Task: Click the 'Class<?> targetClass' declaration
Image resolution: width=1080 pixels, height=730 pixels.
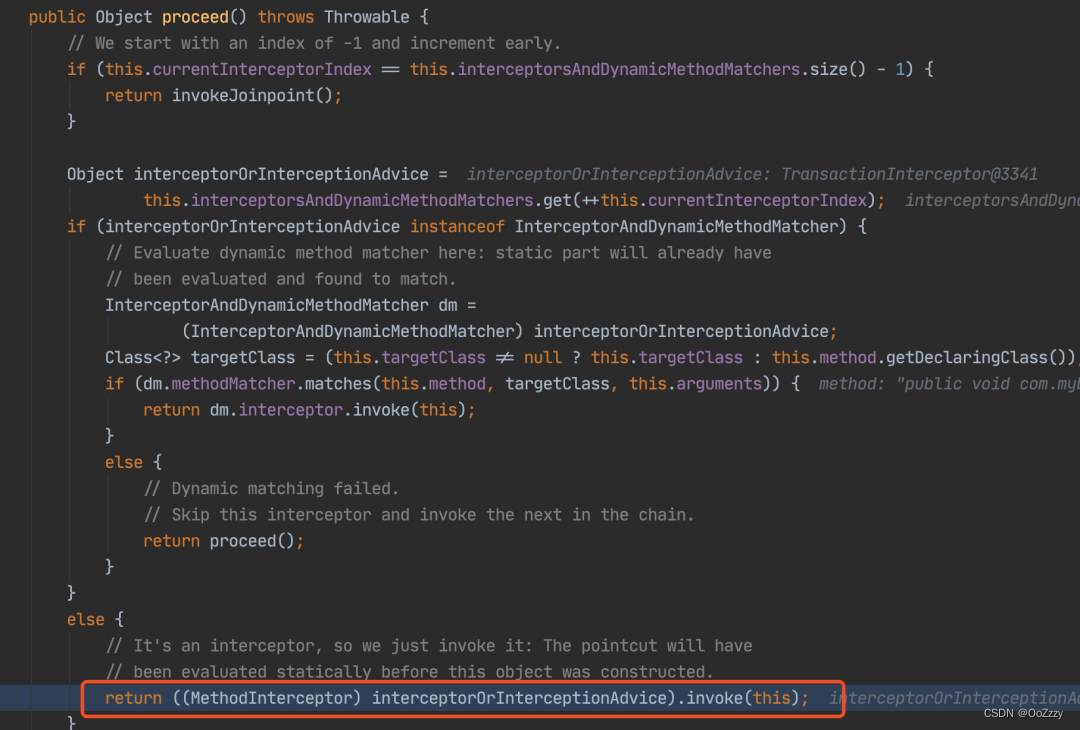Action: click(200, 357)
